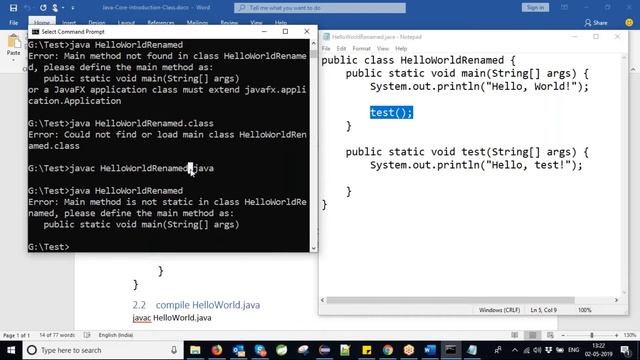Viewport: 640px width, 360px height.
Task: Open Word's View ribbon tab
Action: 256,23
